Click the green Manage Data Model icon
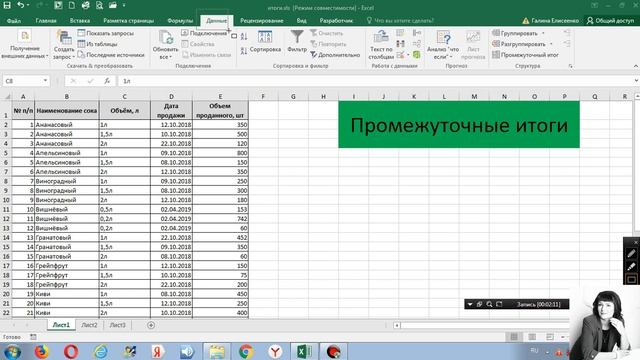The image size is (640, 360). click(x=417, y=54)
